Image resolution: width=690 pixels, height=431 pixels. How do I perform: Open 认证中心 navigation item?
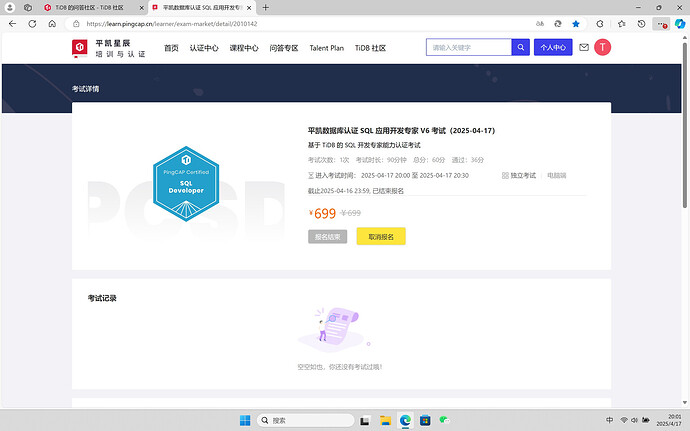[x=204, y=48]
